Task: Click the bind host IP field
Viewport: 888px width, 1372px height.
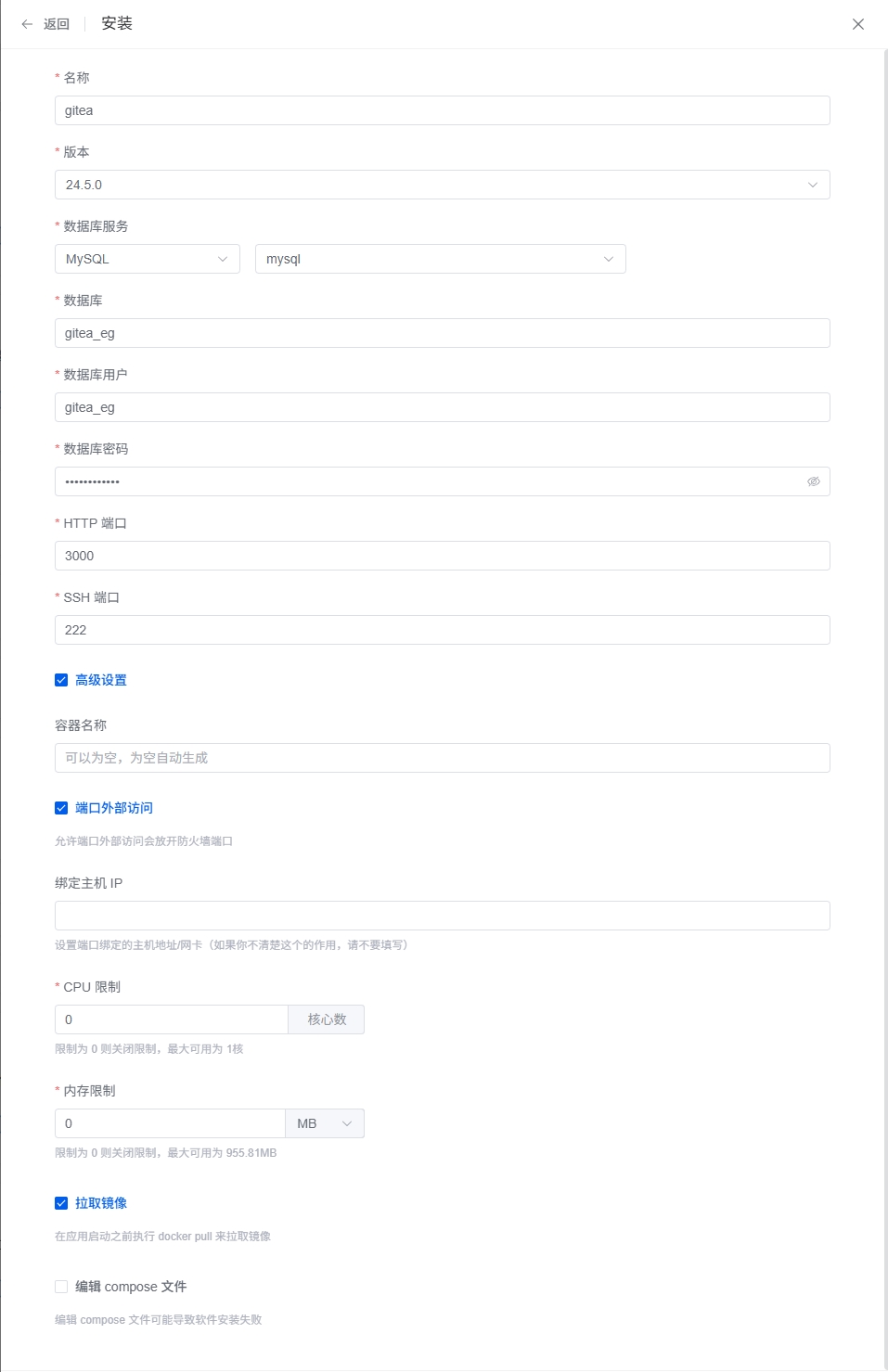Action: pyautogui.click(x=442, y=916)
